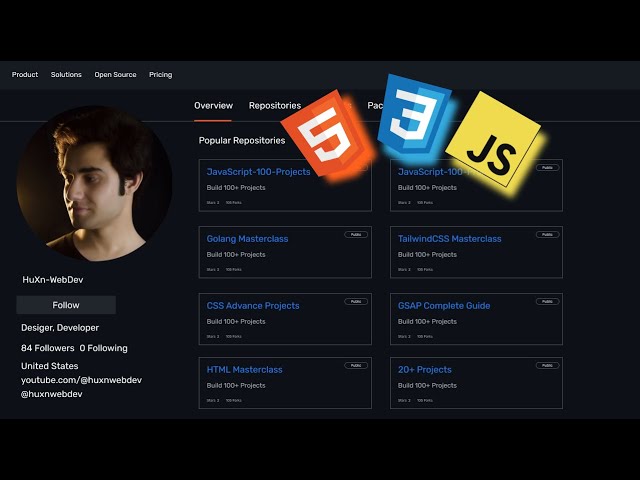
Task: Open the standalone @huxnwebdev handle link
Action: 51,394
